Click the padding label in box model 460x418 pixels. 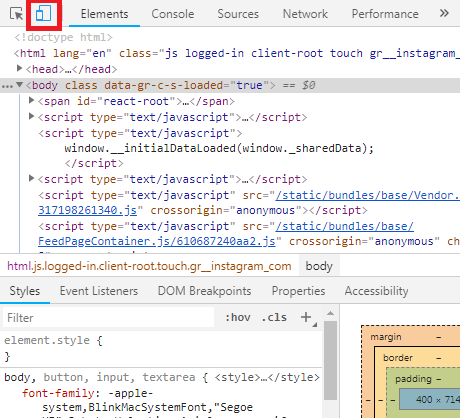413,379
